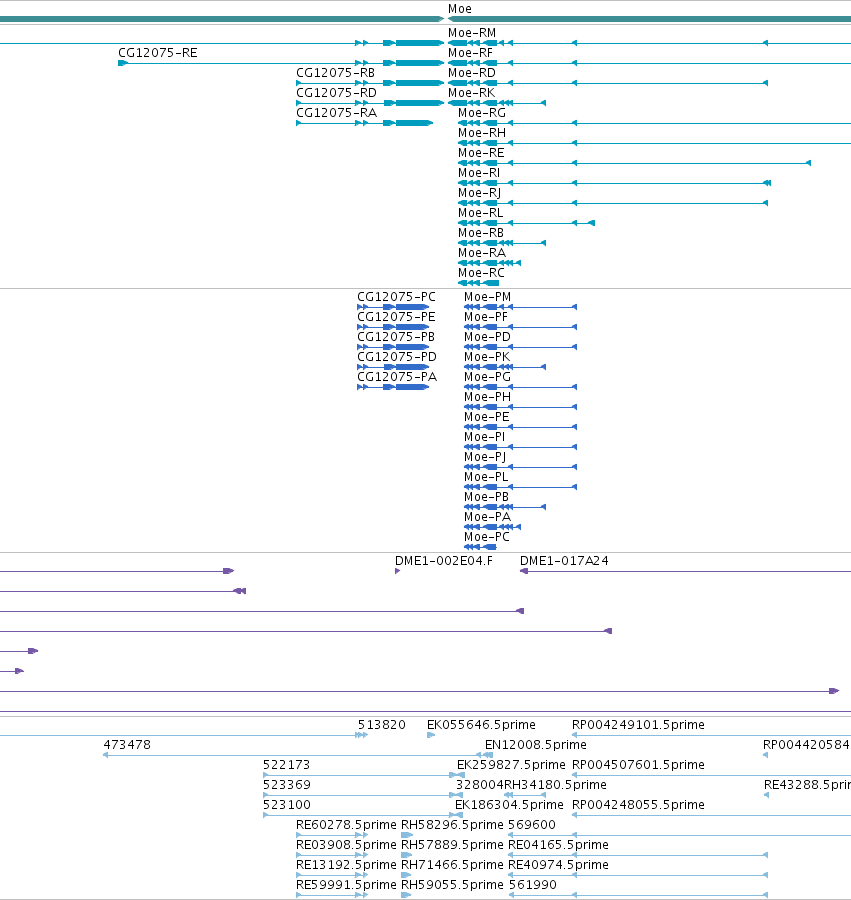The height and width of the screenshot is (900, 851).
Task: Select the Moe-RF transcript label
Action: [x=470, y=53]
